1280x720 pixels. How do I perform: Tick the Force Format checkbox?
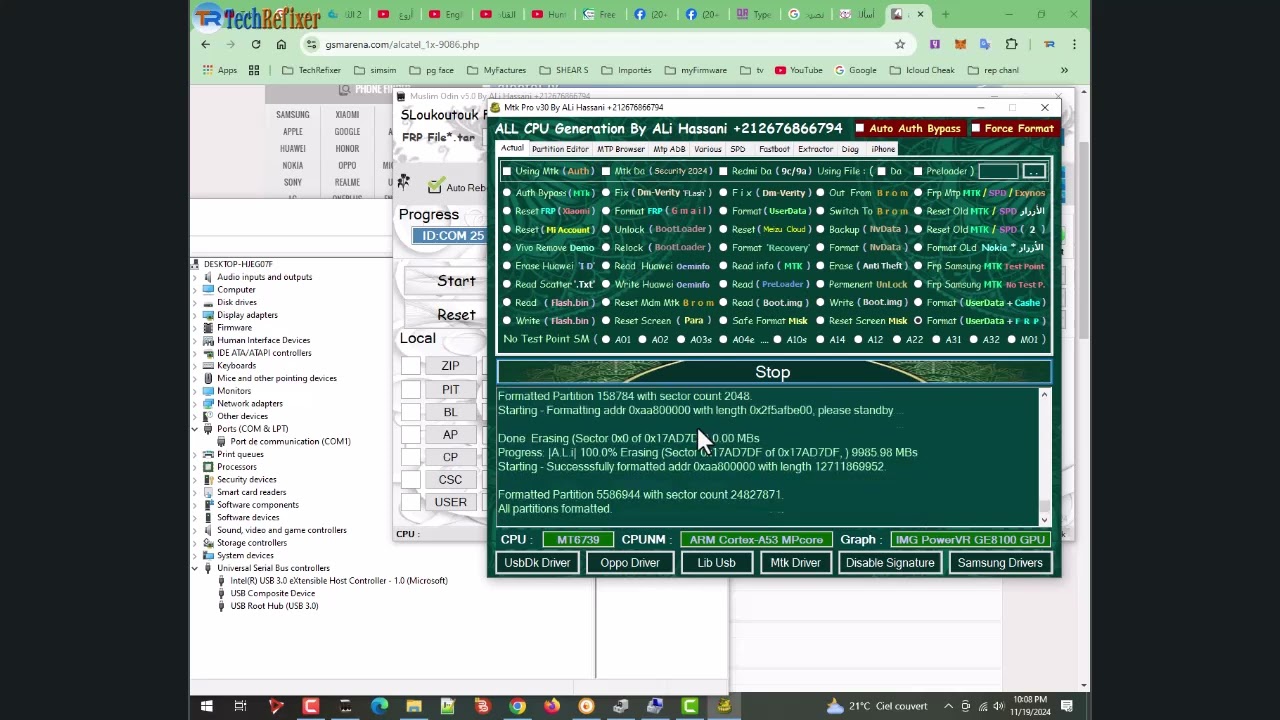(x=976, y=128)
